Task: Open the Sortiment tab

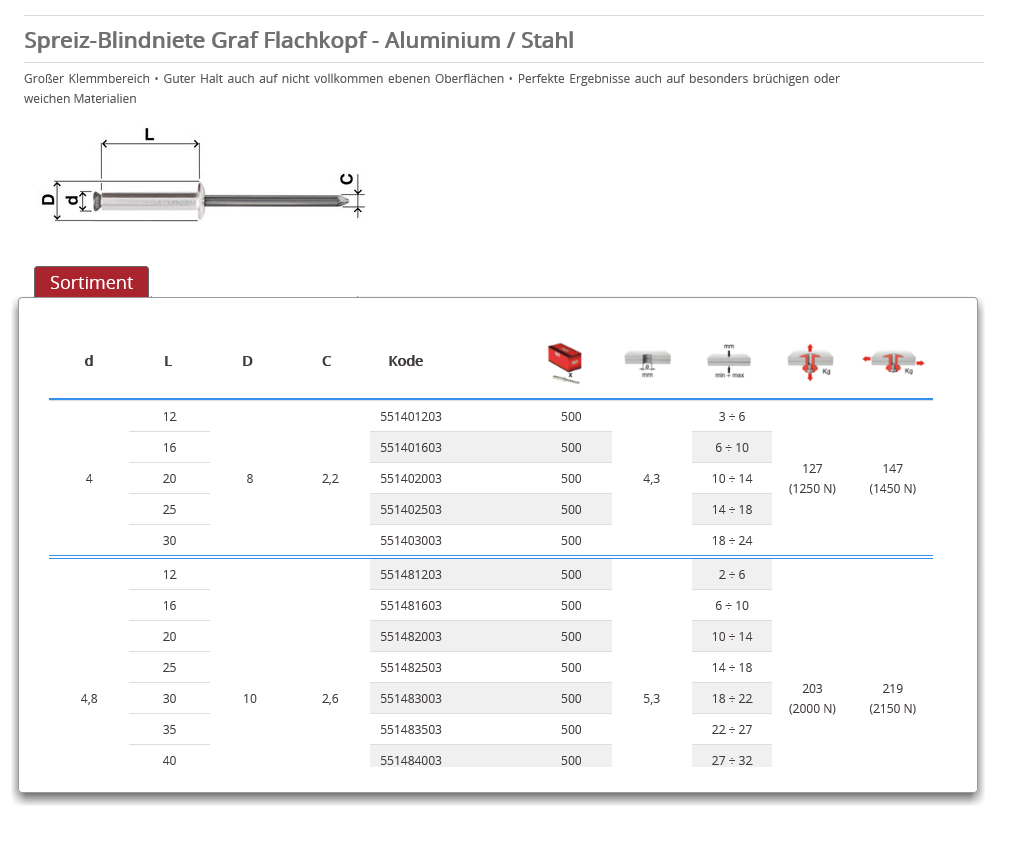Action: (x=91, y=283)
